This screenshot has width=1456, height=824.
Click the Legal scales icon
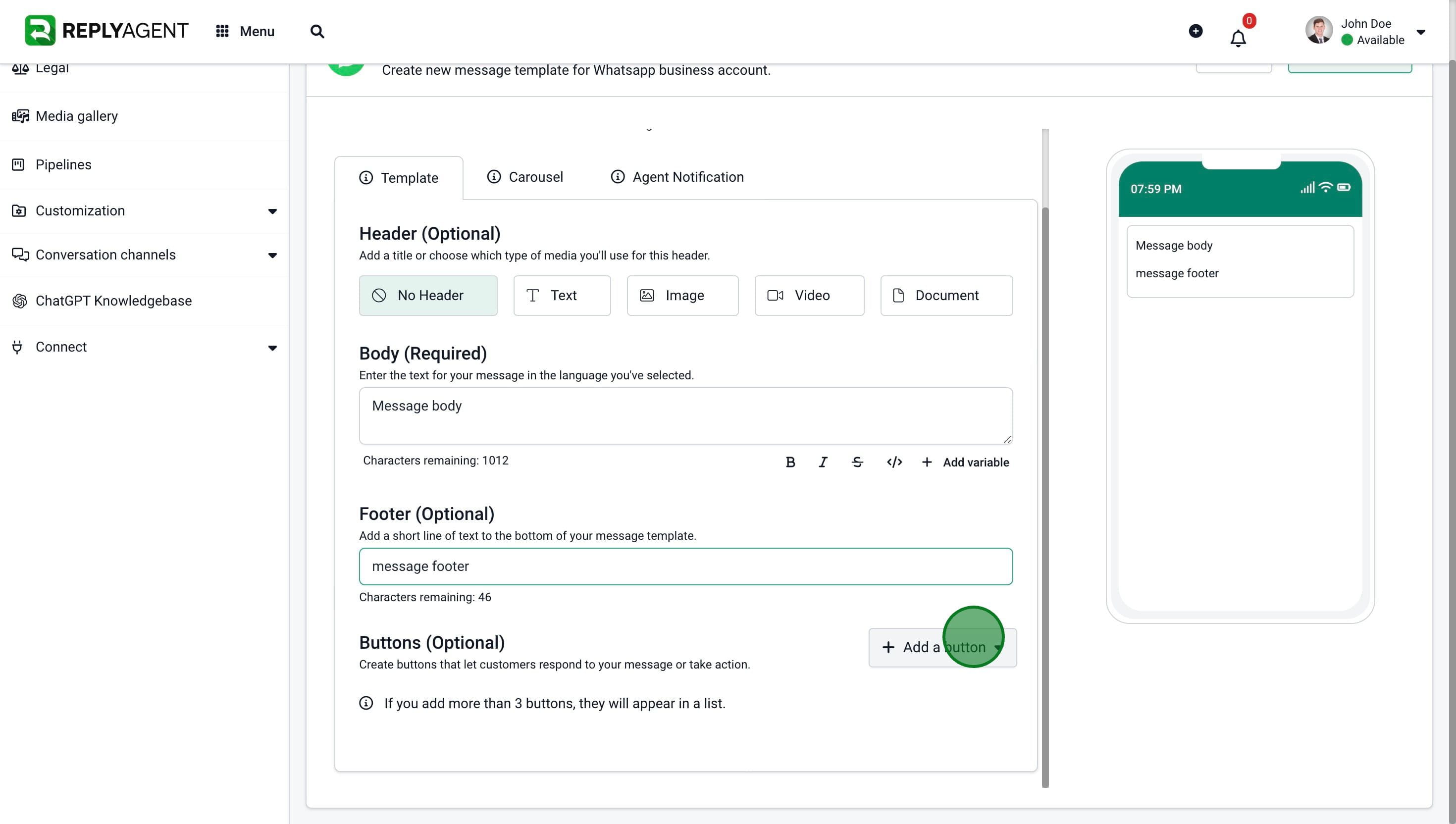(x=20, y=69)
